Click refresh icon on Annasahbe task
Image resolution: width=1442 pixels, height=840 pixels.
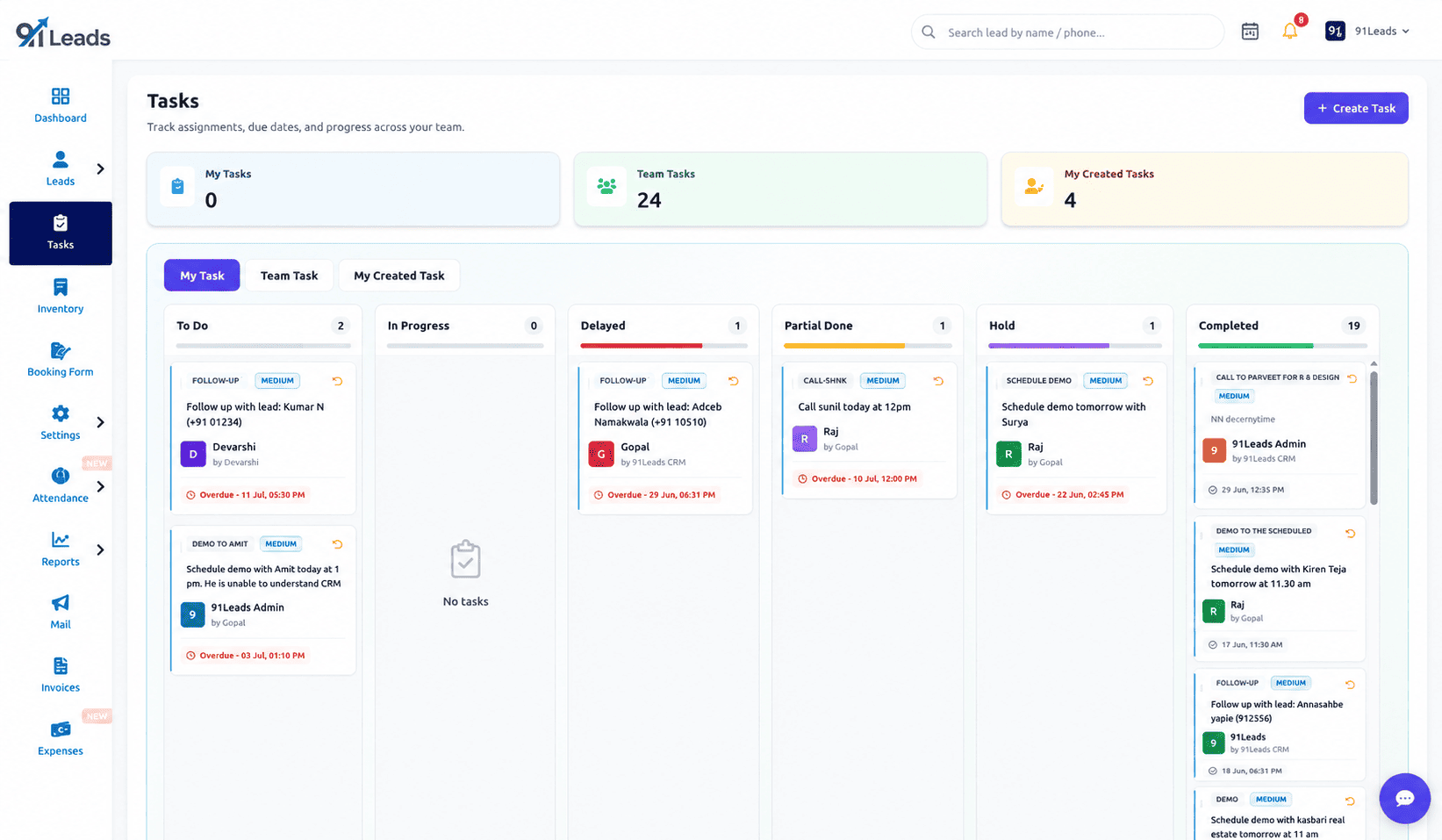click(x=1351, y=685)
